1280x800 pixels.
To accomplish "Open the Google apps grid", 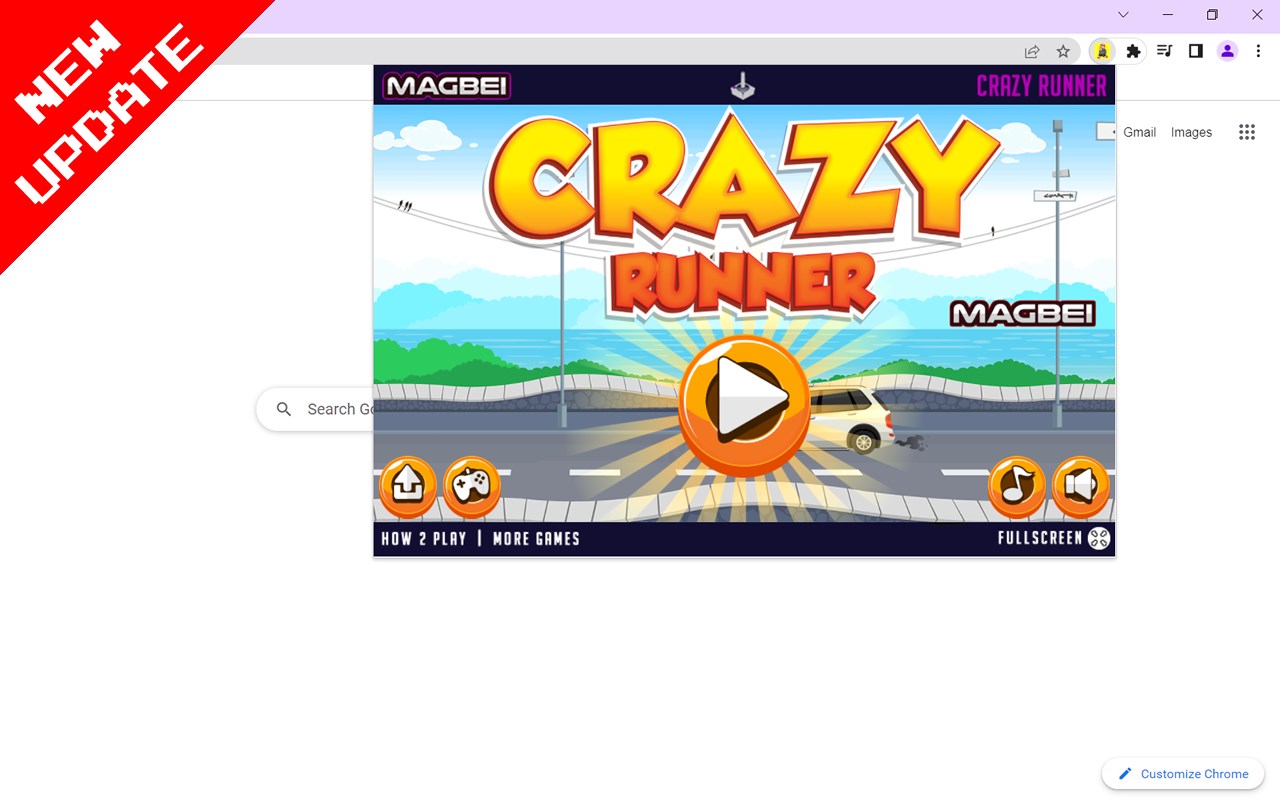I will 1246,132.
